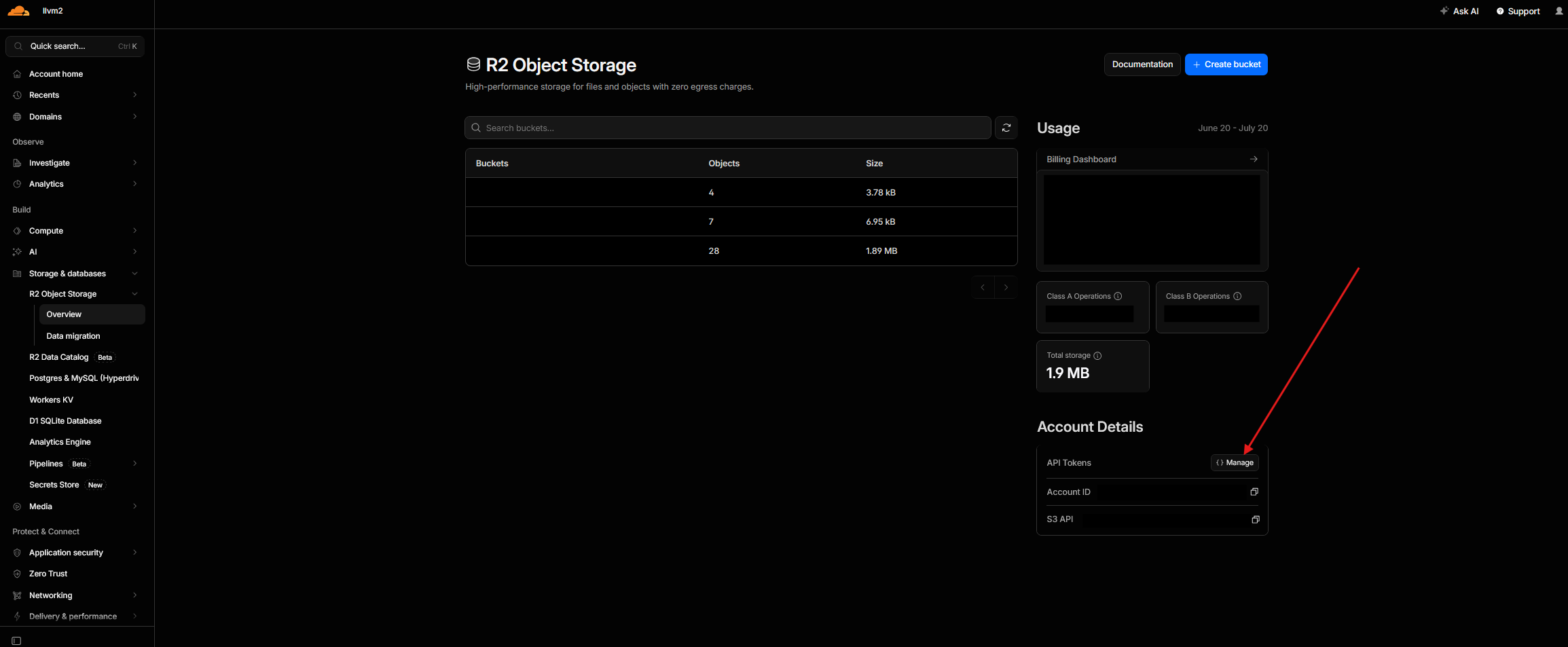Click the Size column header
This screenshot has height=647, width=1568.
(875, 164)
